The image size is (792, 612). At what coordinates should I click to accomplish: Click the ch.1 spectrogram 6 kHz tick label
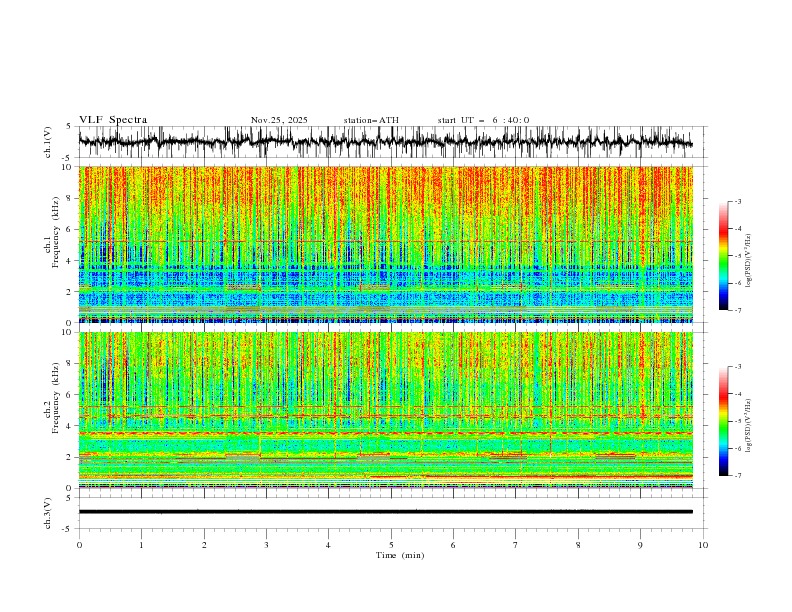[x=71, y=230]
